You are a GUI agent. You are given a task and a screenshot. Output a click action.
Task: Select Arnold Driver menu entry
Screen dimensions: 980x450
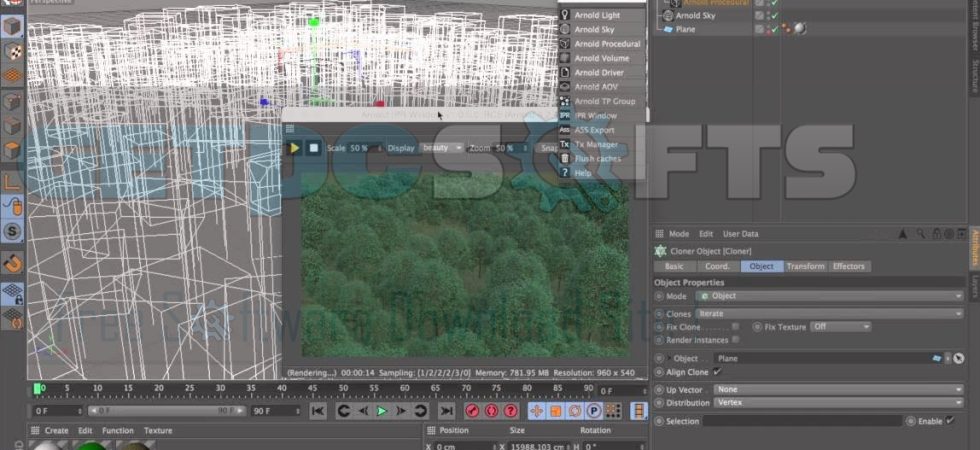(599, 72)
